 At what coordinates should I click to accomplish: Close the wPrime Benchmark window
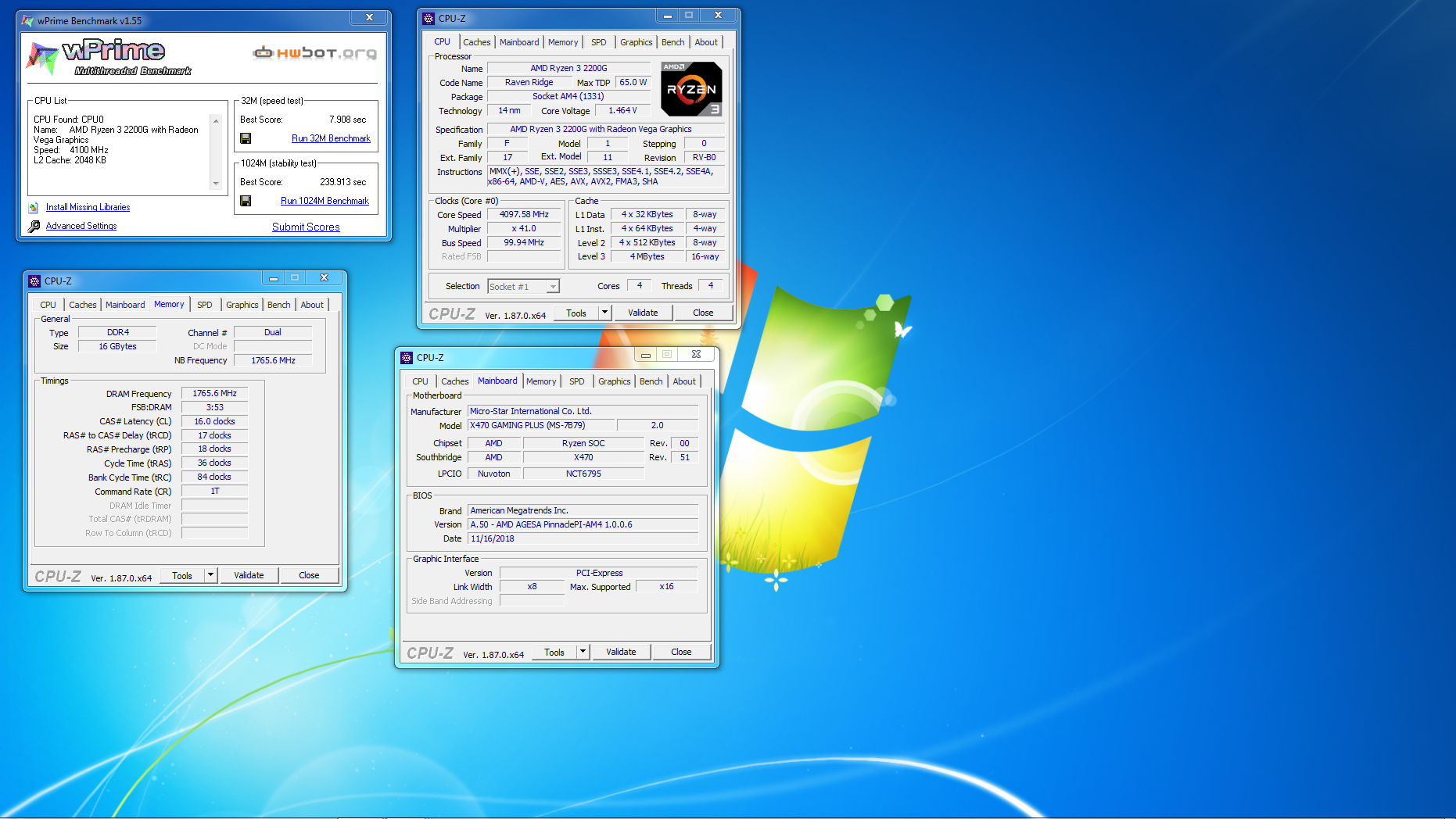(x=369, y=17)
